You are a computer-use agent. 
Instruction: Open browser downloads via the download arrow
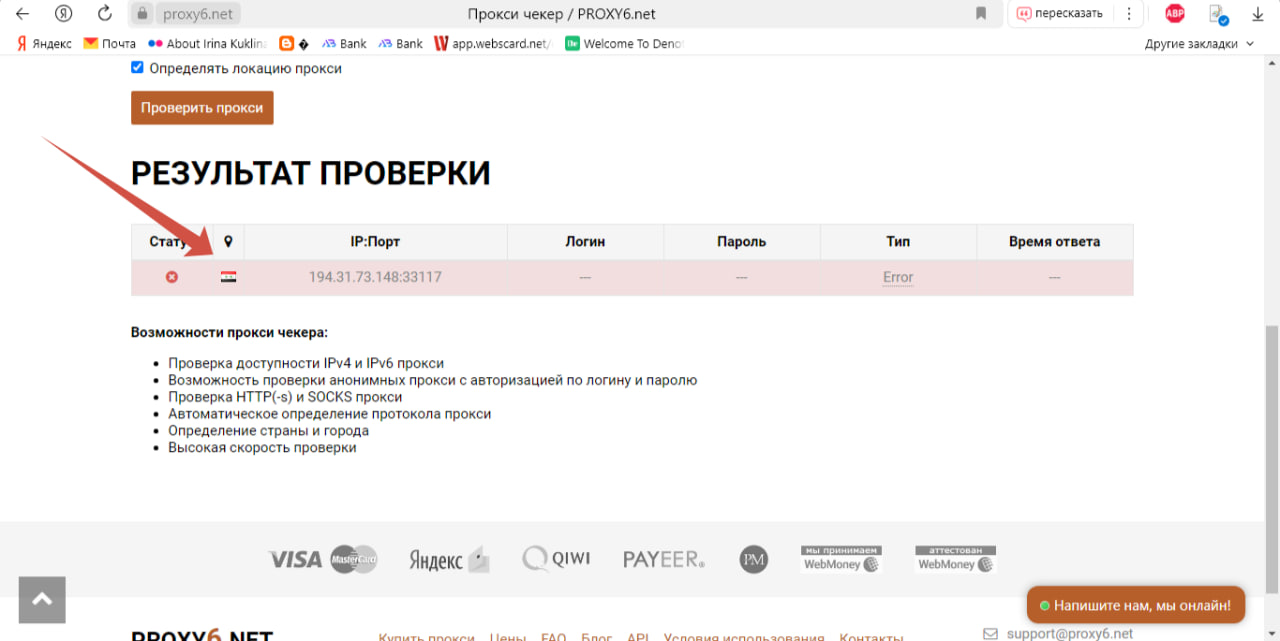[x=1257, y=14]
